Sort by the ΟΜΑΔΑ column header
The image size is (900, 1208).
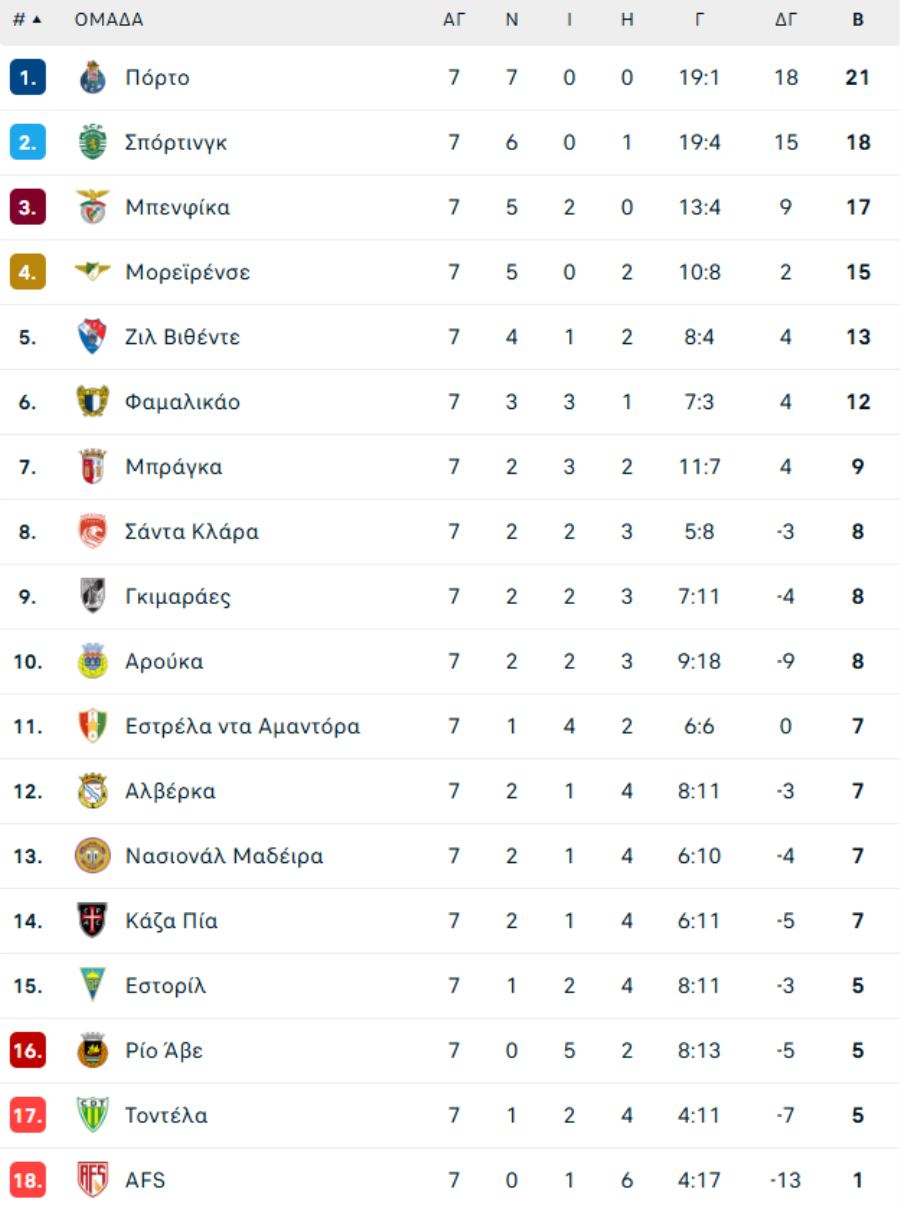point(109,20)
